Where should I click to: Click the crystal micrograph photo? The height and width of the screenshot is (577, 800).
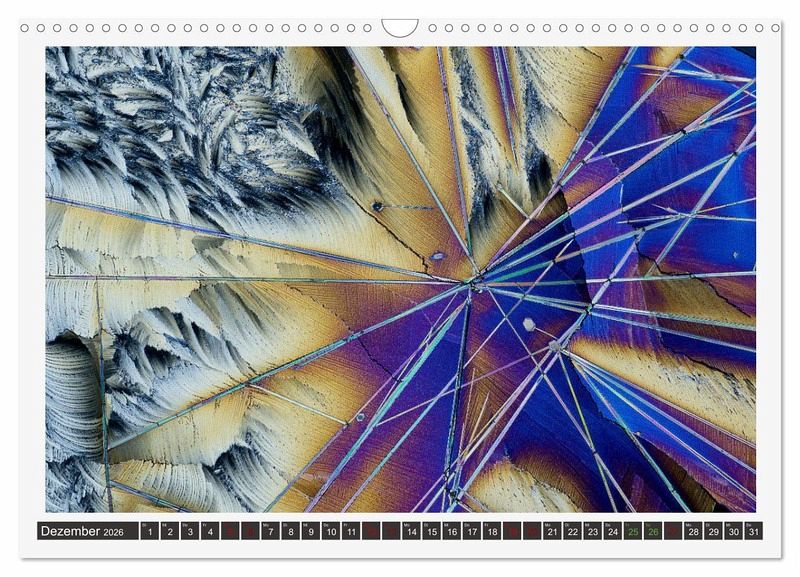400,280
